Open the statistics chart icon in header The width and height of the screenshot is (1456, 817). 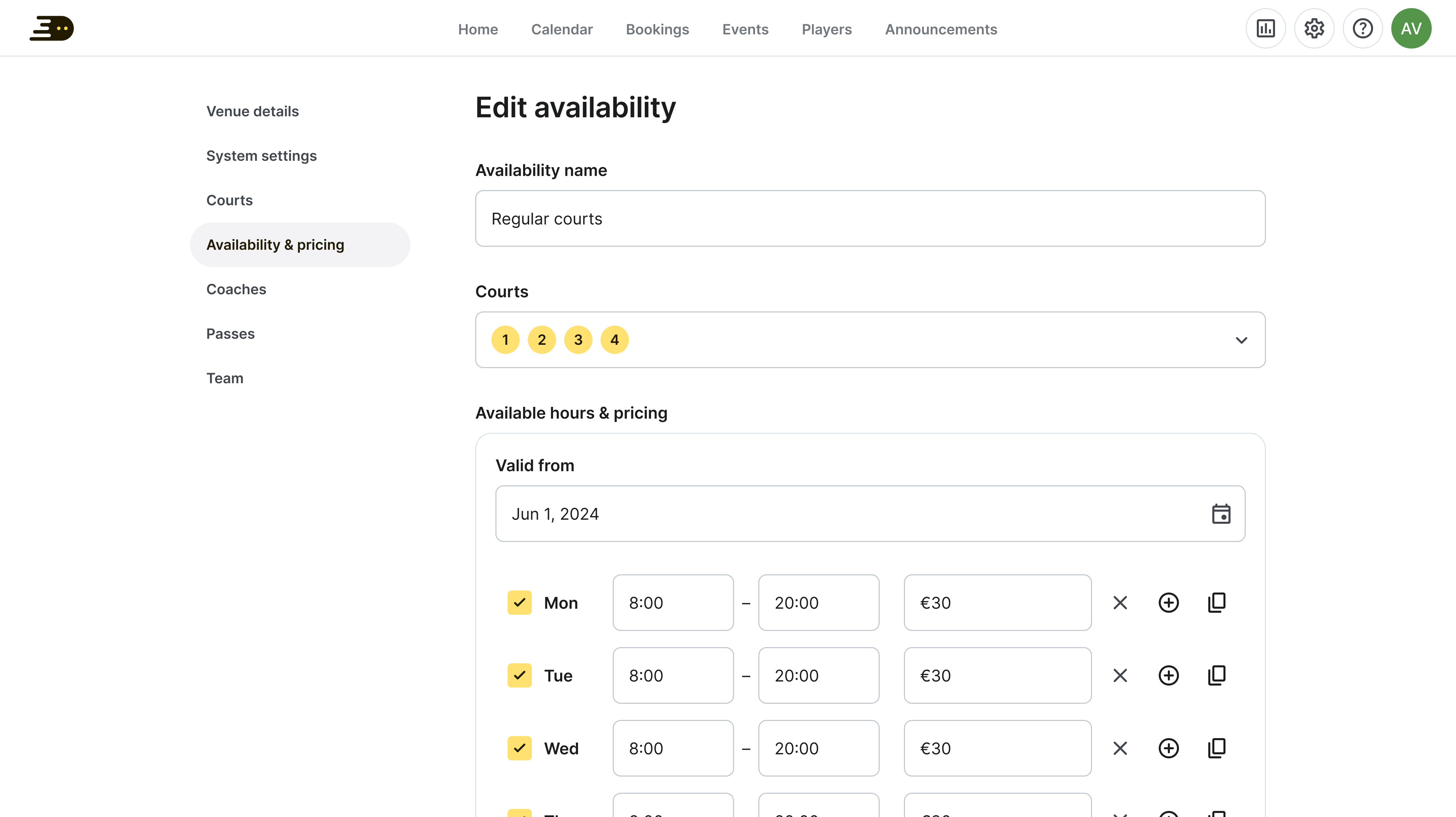point(1266,28)
